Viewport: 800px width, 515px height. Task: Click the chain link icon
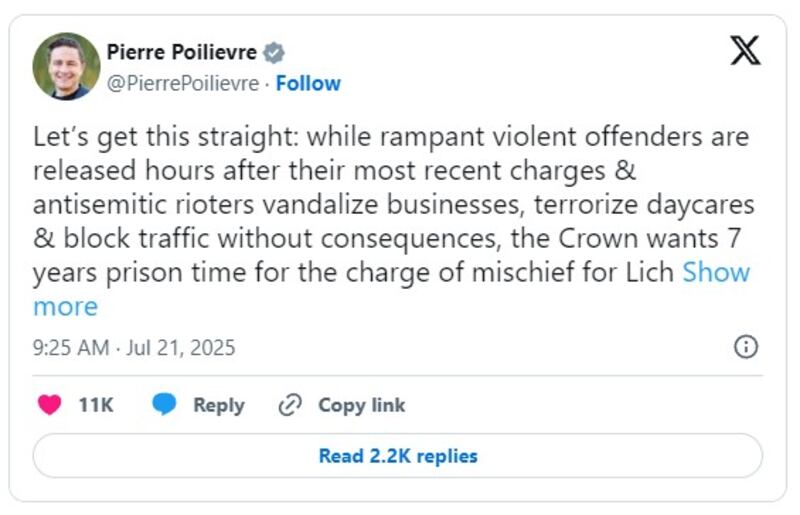[x=290, y=405]
